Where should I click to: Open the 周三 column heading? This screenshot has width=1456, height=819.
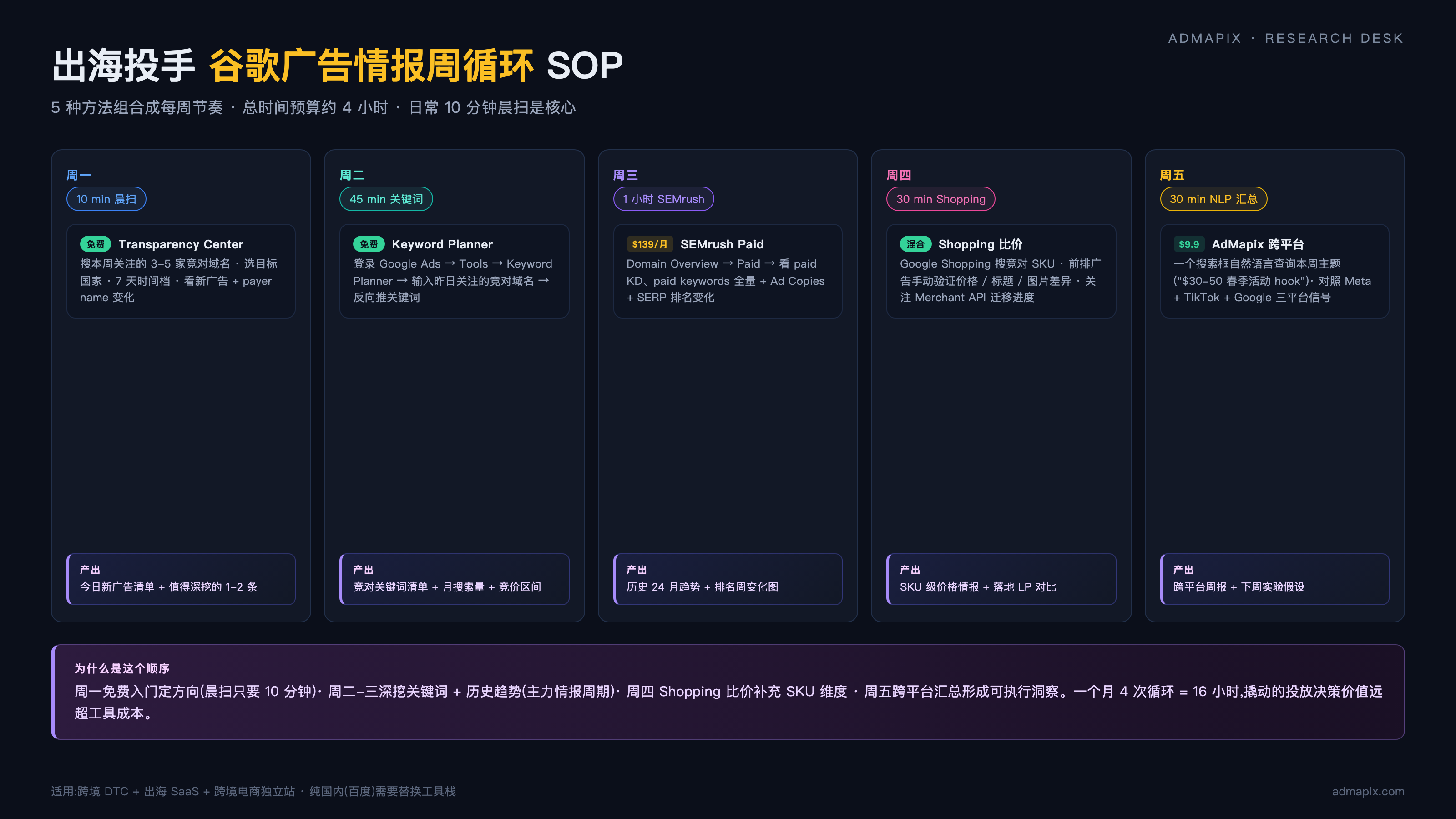(625, 175)
